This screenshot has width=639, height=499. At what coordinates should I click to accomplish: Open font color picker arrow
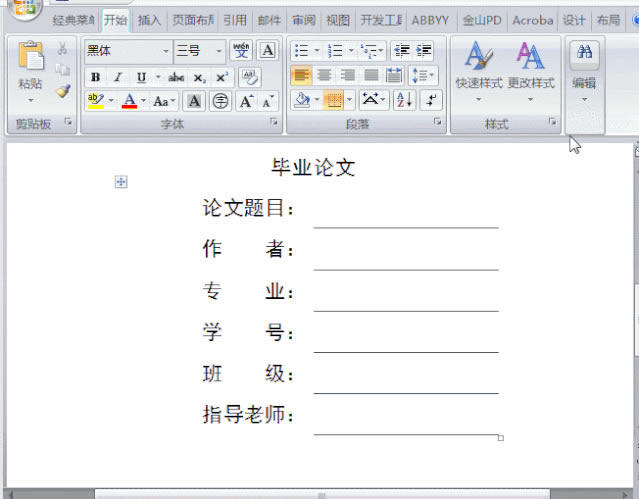tap(143, 101)
